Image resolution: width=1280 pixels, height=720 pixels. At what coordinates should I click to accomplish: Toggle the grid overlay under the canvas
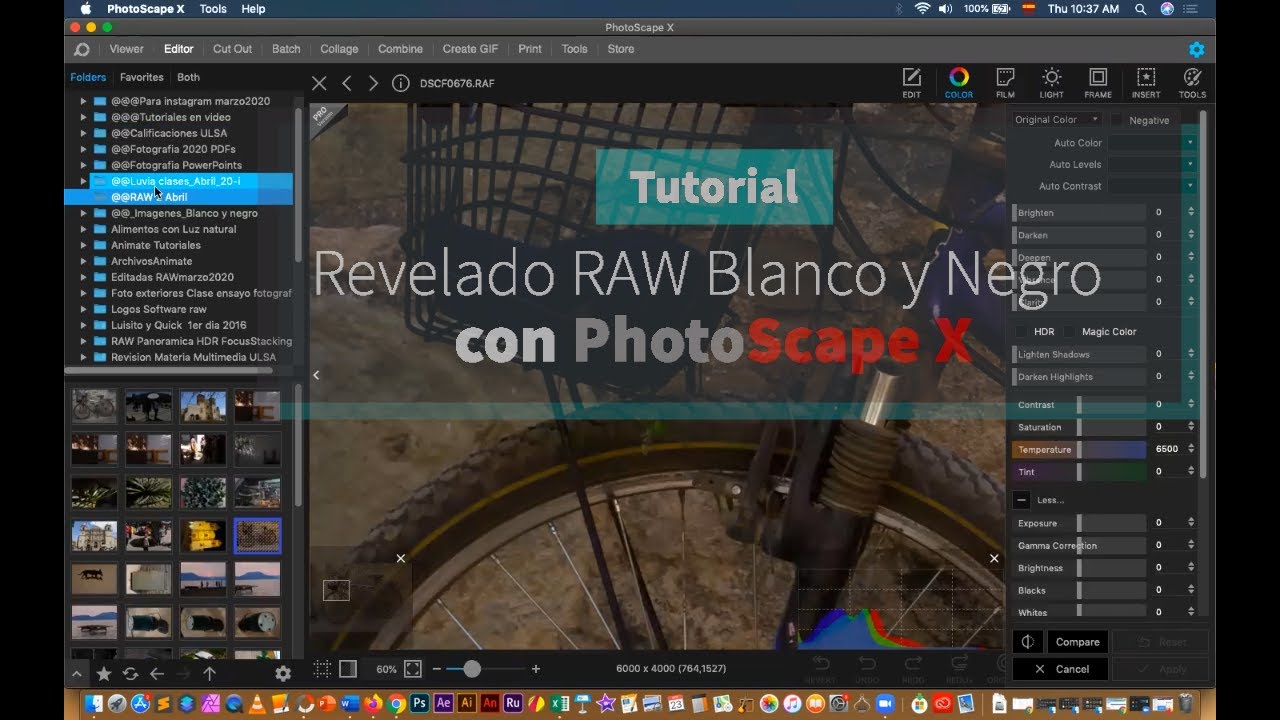pyautogui.click(x=322, y=669)
